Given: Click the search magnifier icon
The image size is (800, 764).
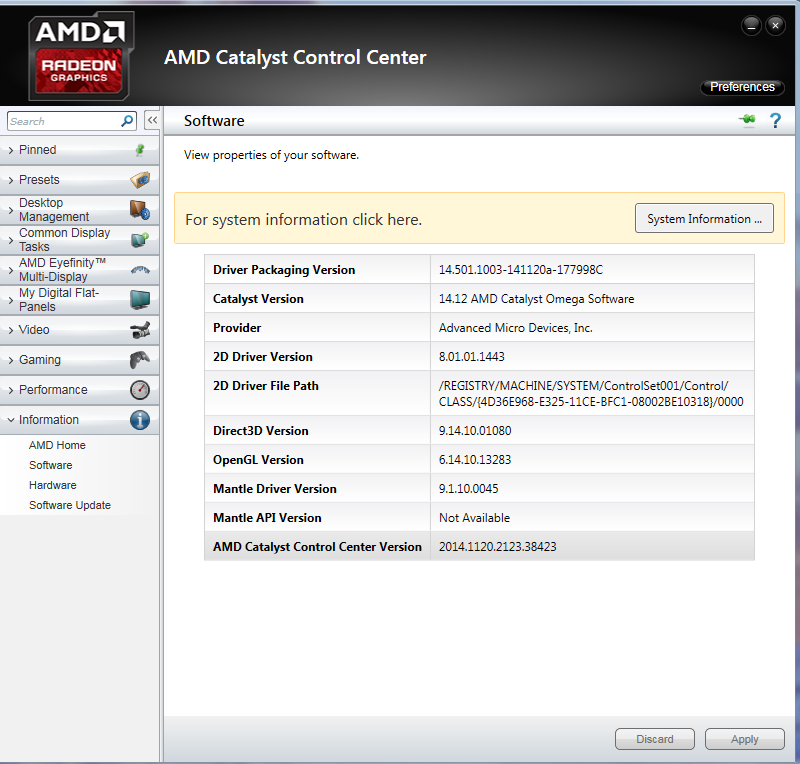Looking at the screenshot, I should [127, 121].
